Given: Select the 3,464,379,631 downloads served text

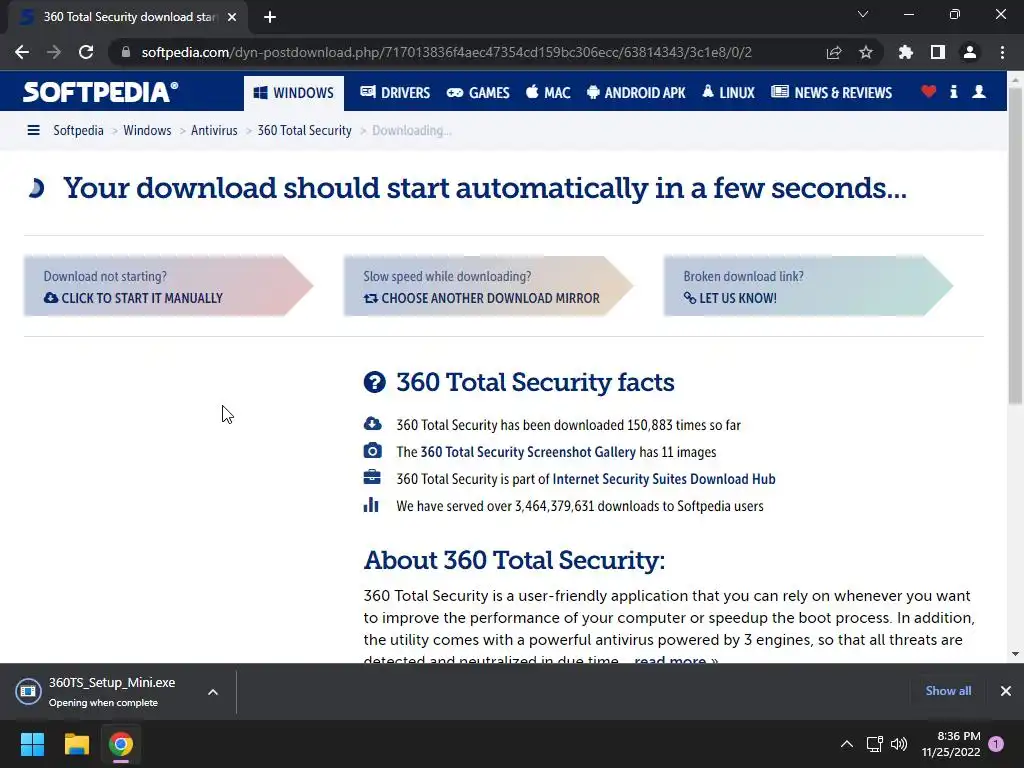Looking at the screenshot, I should point(580,506).
